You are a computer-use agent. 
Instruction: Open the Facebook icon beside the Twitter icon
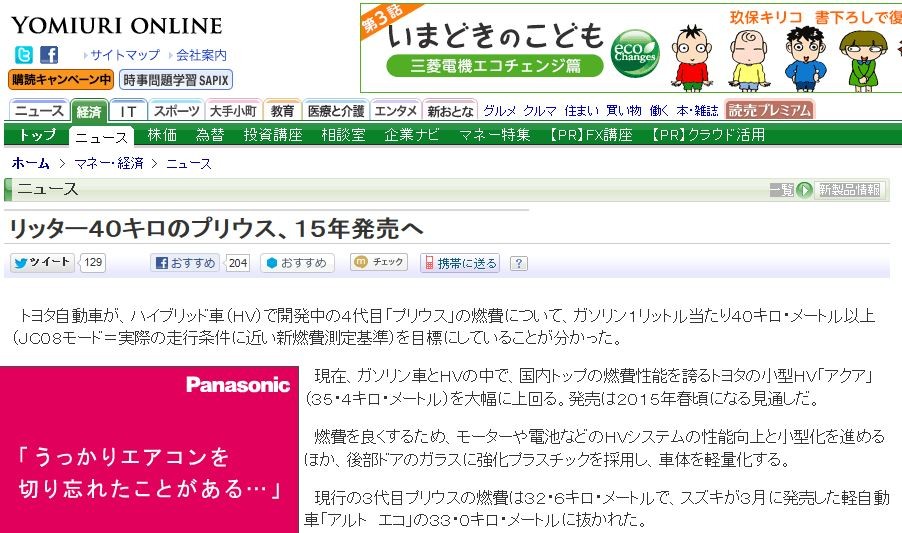tap(49, 55)
